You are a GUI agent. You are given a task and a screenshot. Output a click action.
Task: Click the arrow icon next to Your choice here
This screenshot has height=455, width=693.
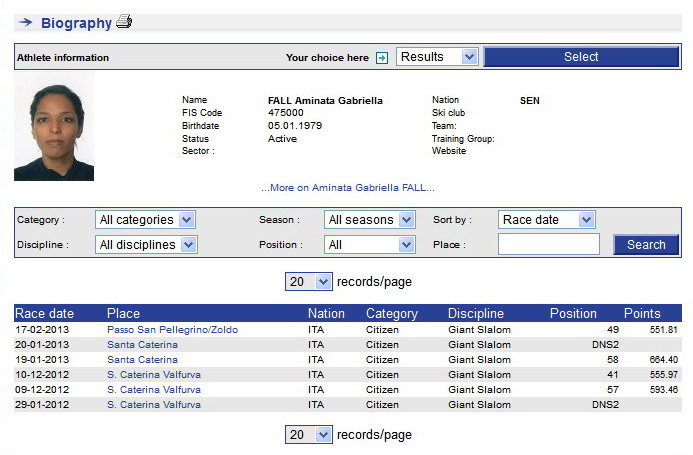click(x=381, y=58)
